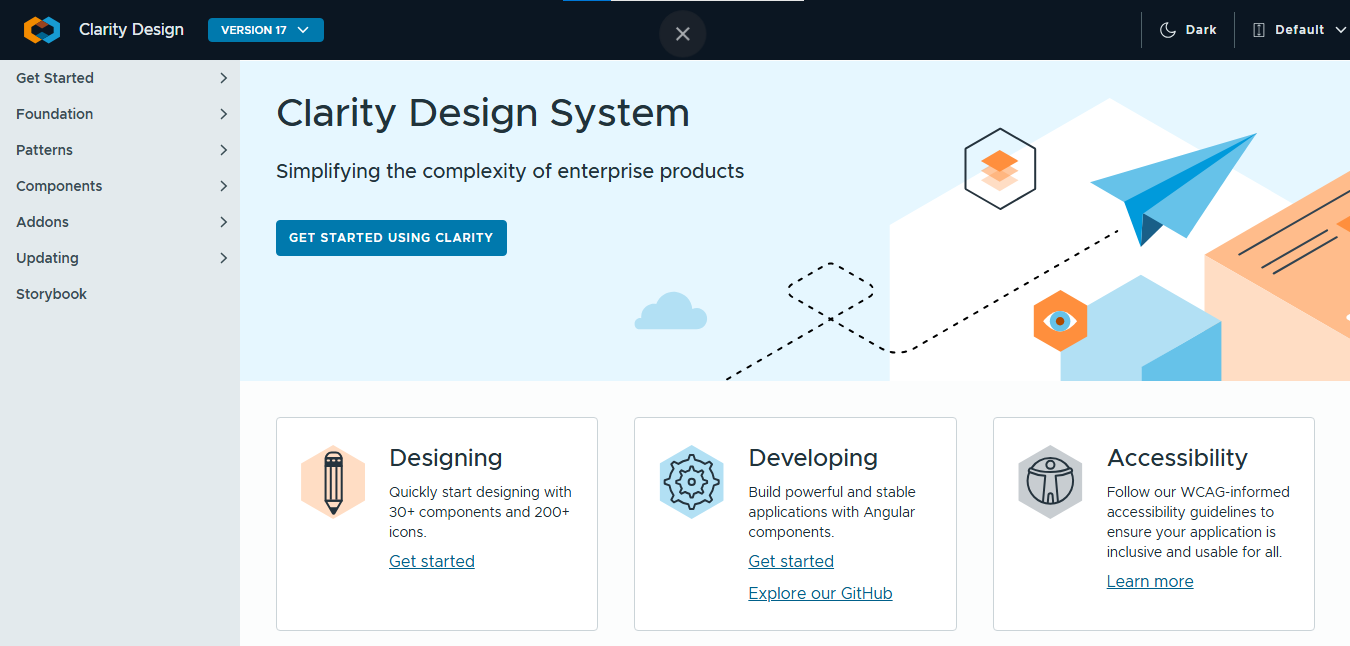The image size is (1350, 646).
Task: Click the density icon beside Default
Action: pyautogui.click(x=1258, y=30)
